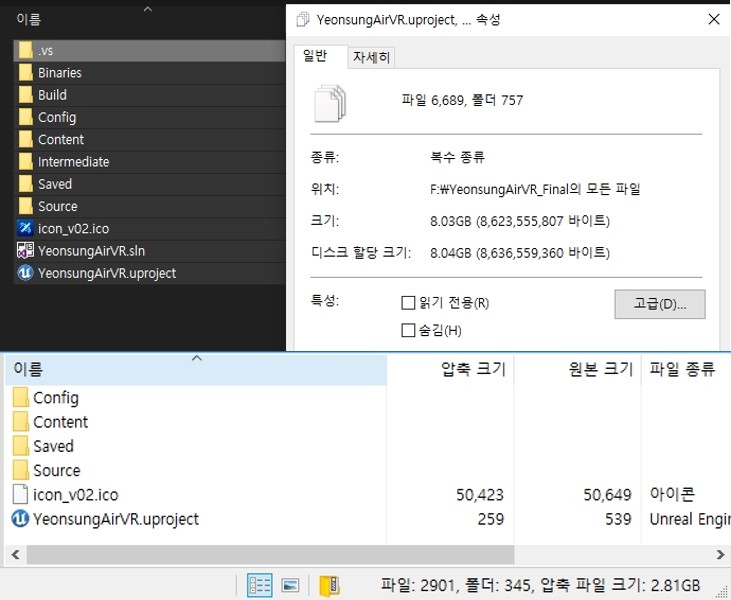Click the blank file icon of icon_v02.ico in archive
Image resolution: width=731 pixels, height=600 pixels.
[x=20, y=495]
